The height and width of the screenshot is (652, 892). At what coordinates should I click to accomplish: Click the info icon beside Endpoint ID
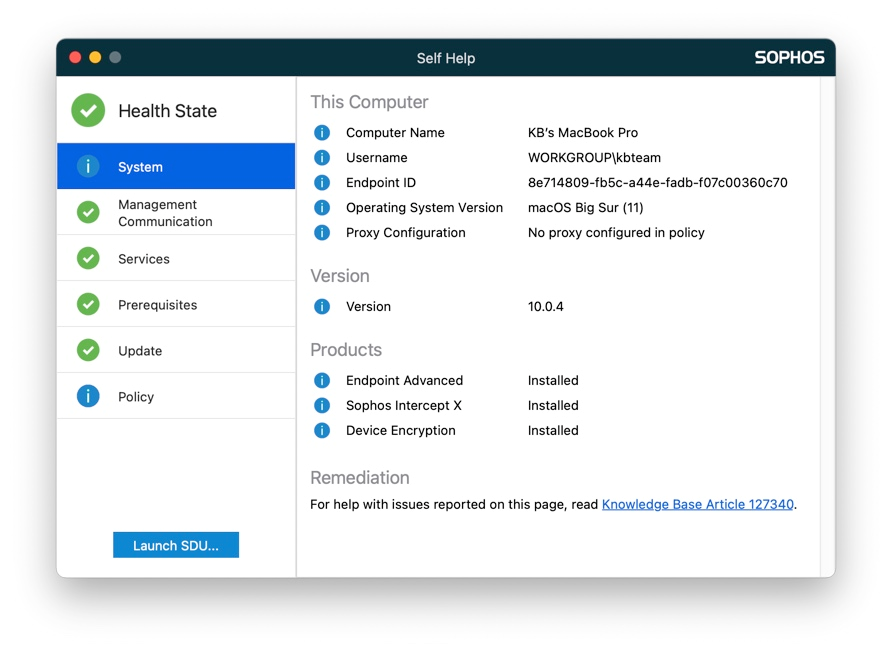click(x=321, y=182)
